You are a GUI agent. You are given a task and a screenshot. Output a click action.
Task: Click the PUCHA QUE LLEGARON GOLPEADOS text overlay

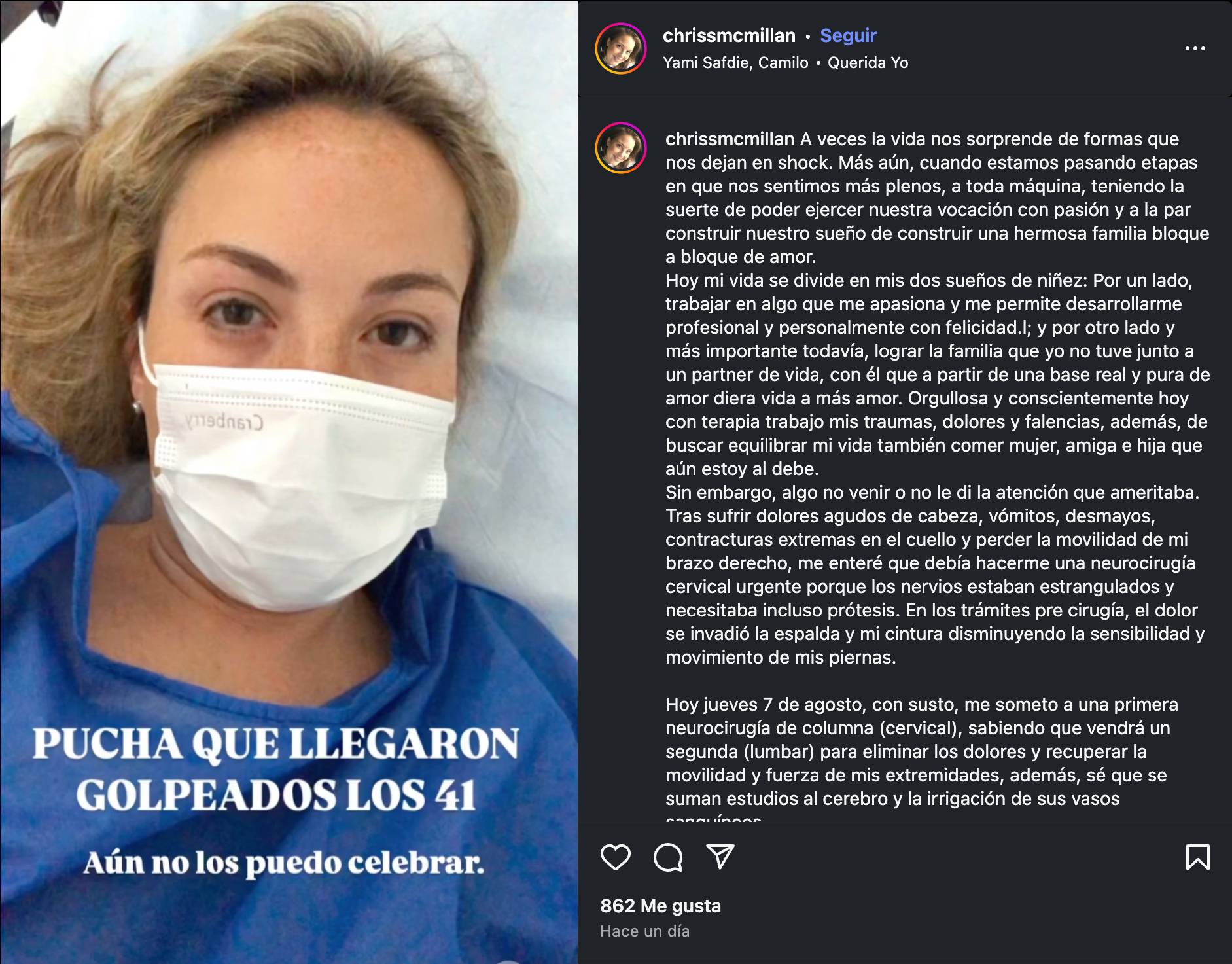coord(276,769)
